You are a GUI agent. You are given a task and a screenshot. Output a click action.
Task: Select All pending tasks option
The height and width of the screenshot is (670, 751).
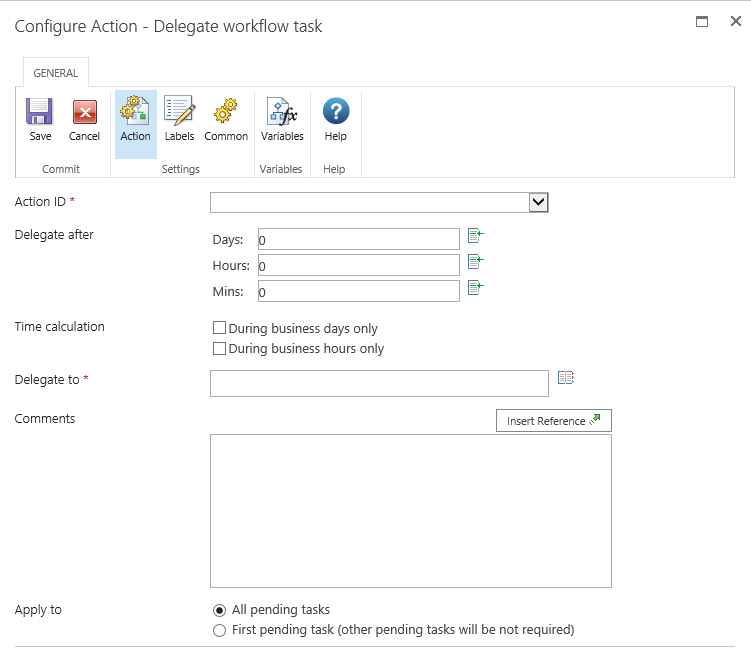click(x=220, y=610)
